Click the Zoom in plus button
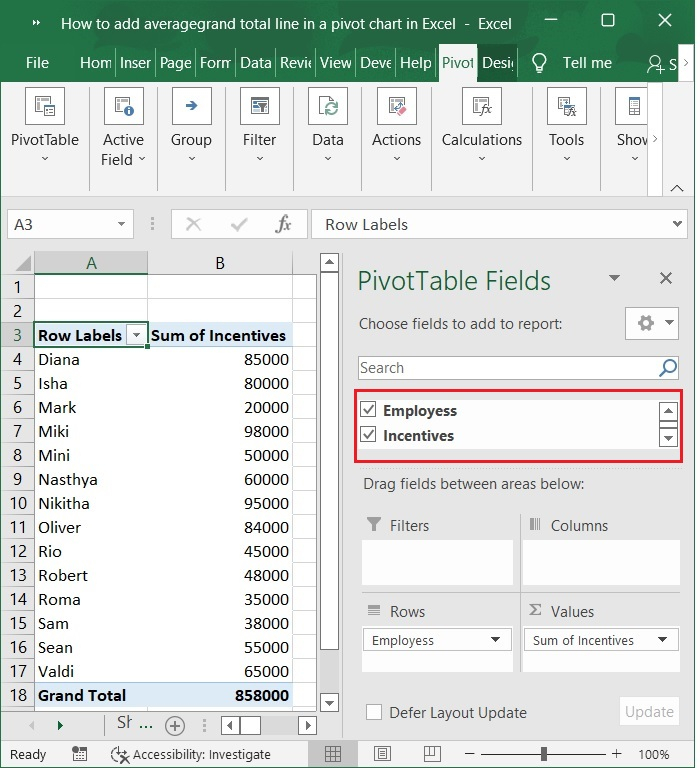700x768 pixels. coord(616,754)
